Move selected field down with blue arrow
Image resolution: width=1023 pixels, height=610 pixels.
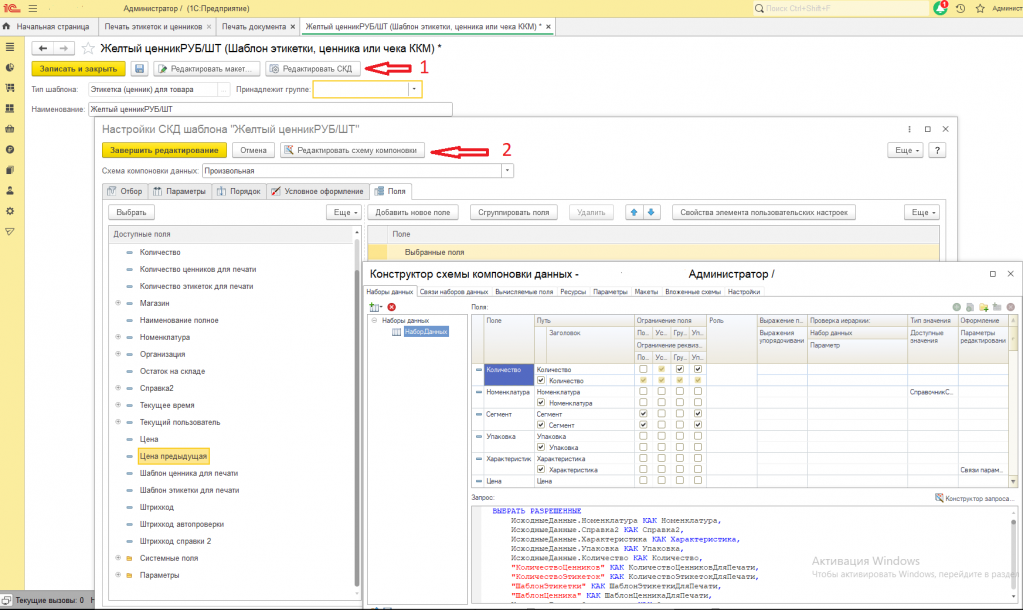coord(651,212)
